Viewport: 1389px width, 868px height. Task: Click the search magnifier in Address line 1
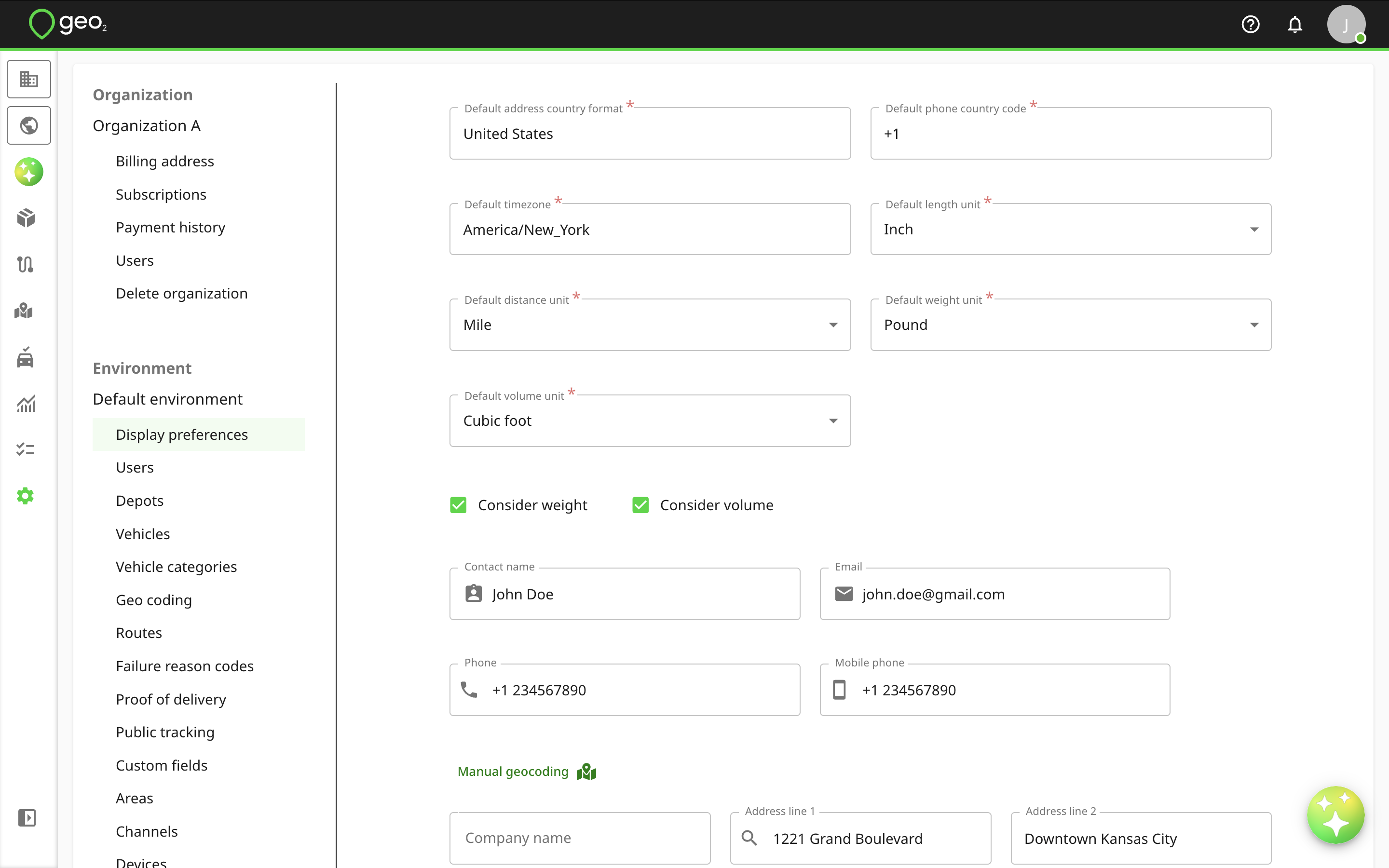(x=749, y=838)
